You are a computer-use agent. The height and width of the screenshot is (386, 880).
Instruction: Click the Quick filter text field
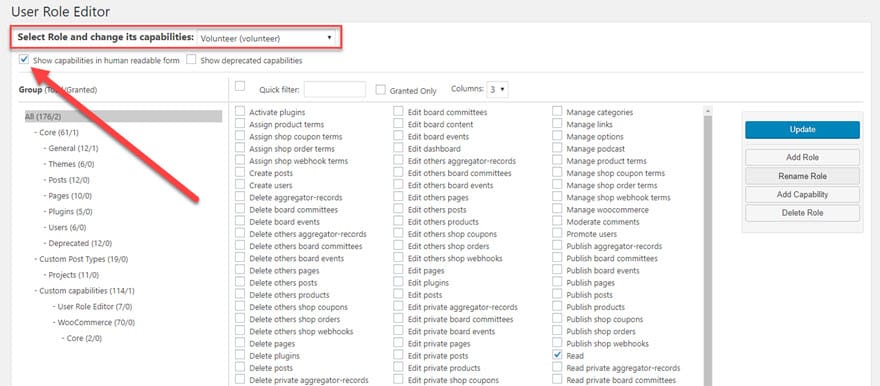334,89
